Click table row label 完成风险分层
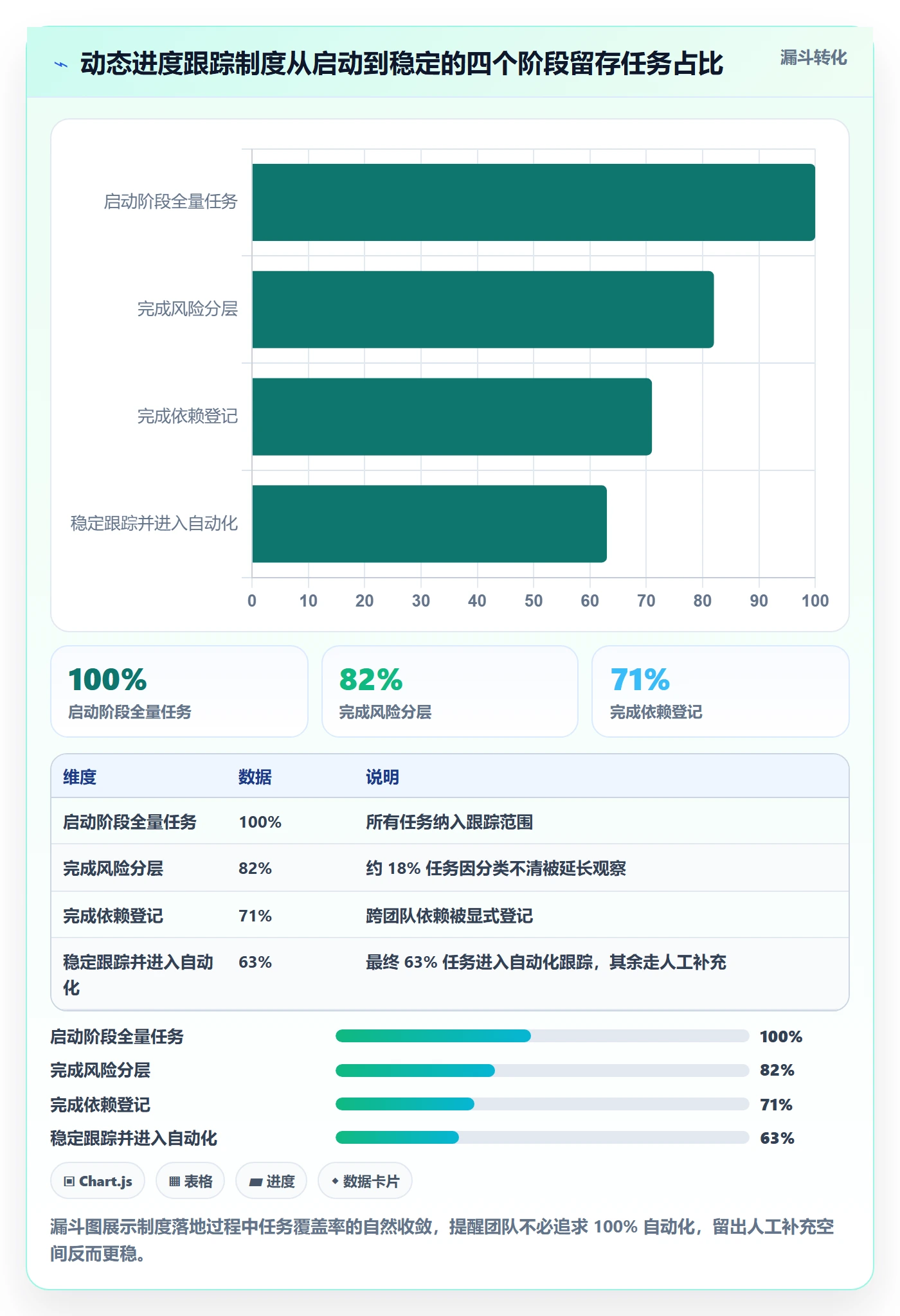900x1316 pixels. (113, 868)
